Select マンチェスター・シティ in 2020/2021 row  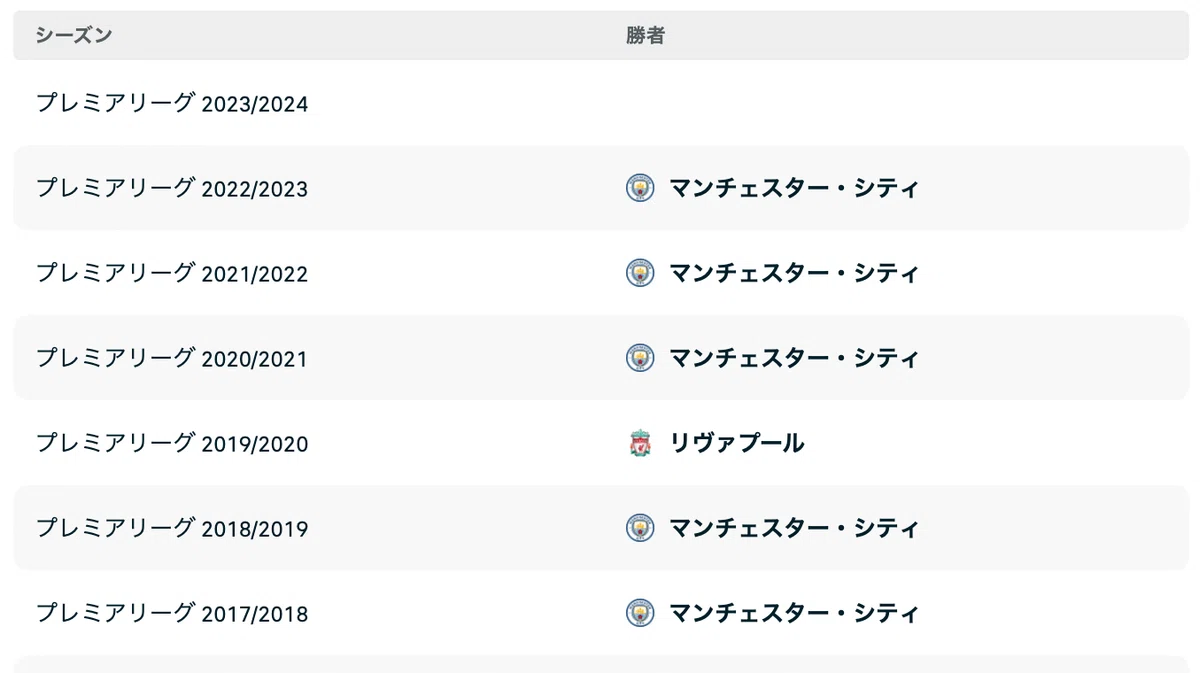click(794, 358)
